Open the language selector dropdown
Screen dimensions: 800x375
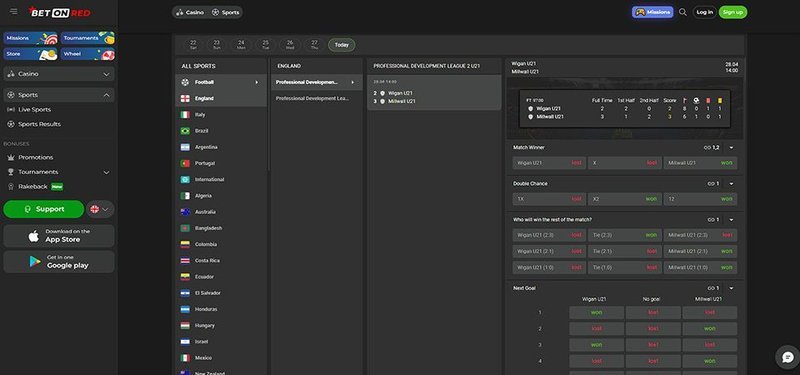point(100,209)
